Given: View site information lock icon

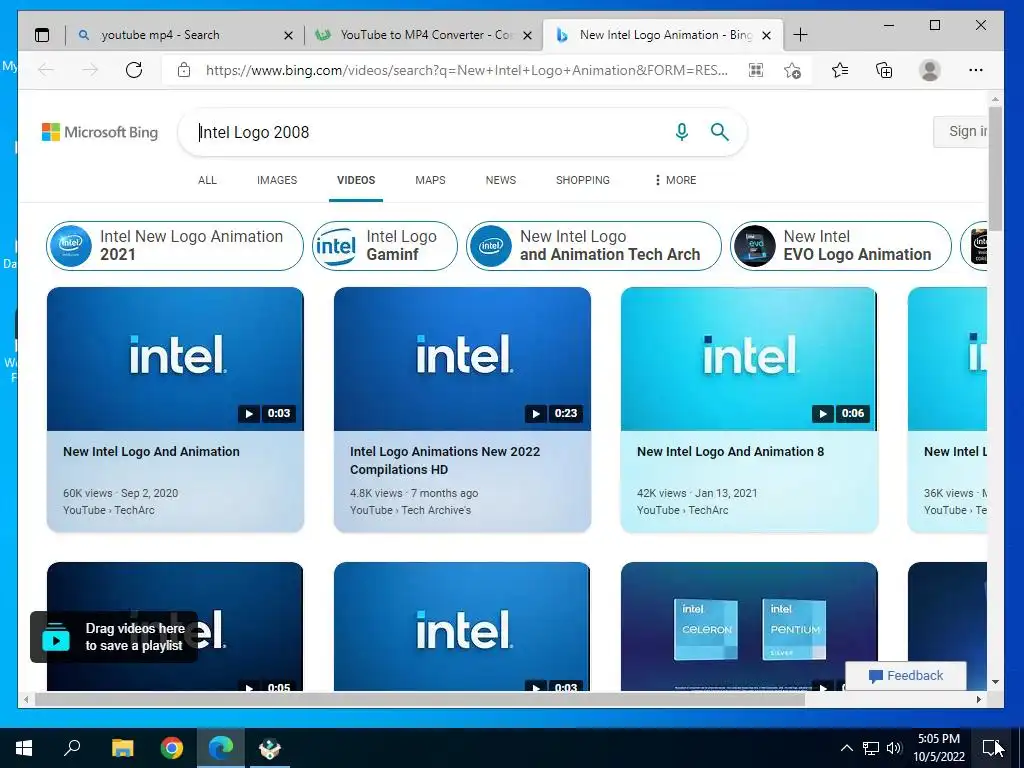Looking at the screenshot, I should (184, 70).
